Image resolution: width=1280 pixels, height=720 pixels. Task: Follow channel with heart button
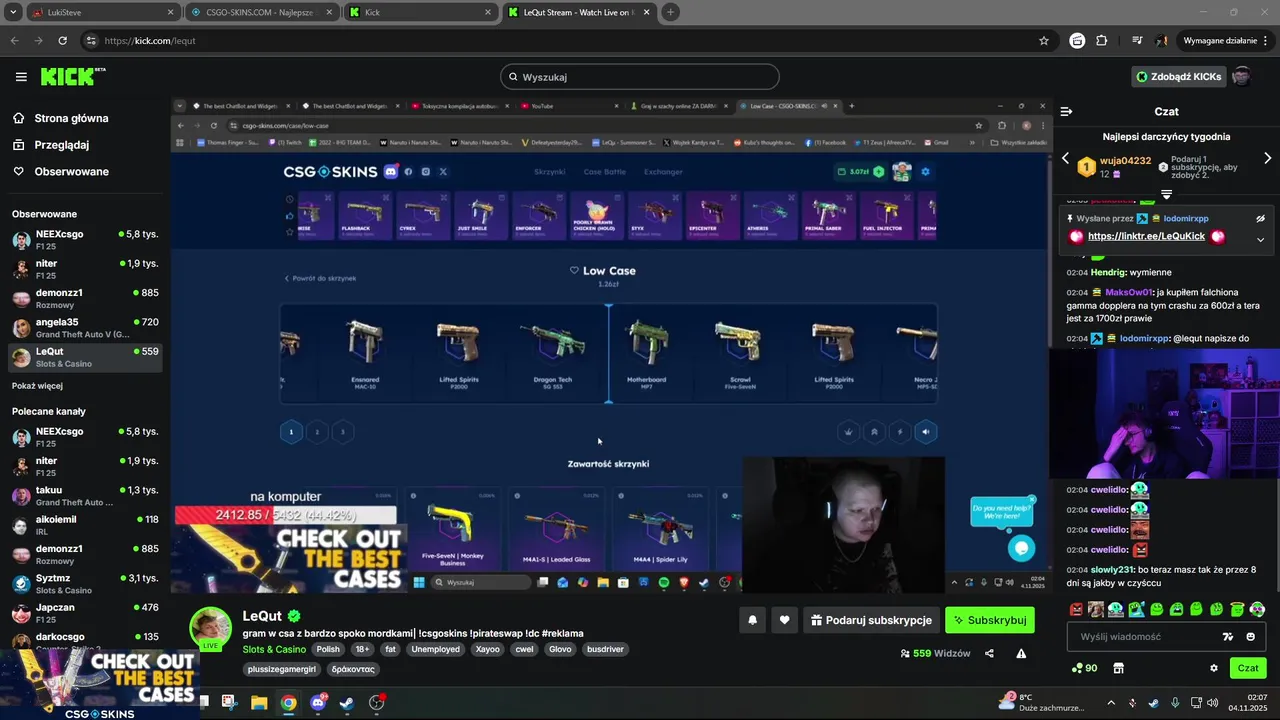784,620
